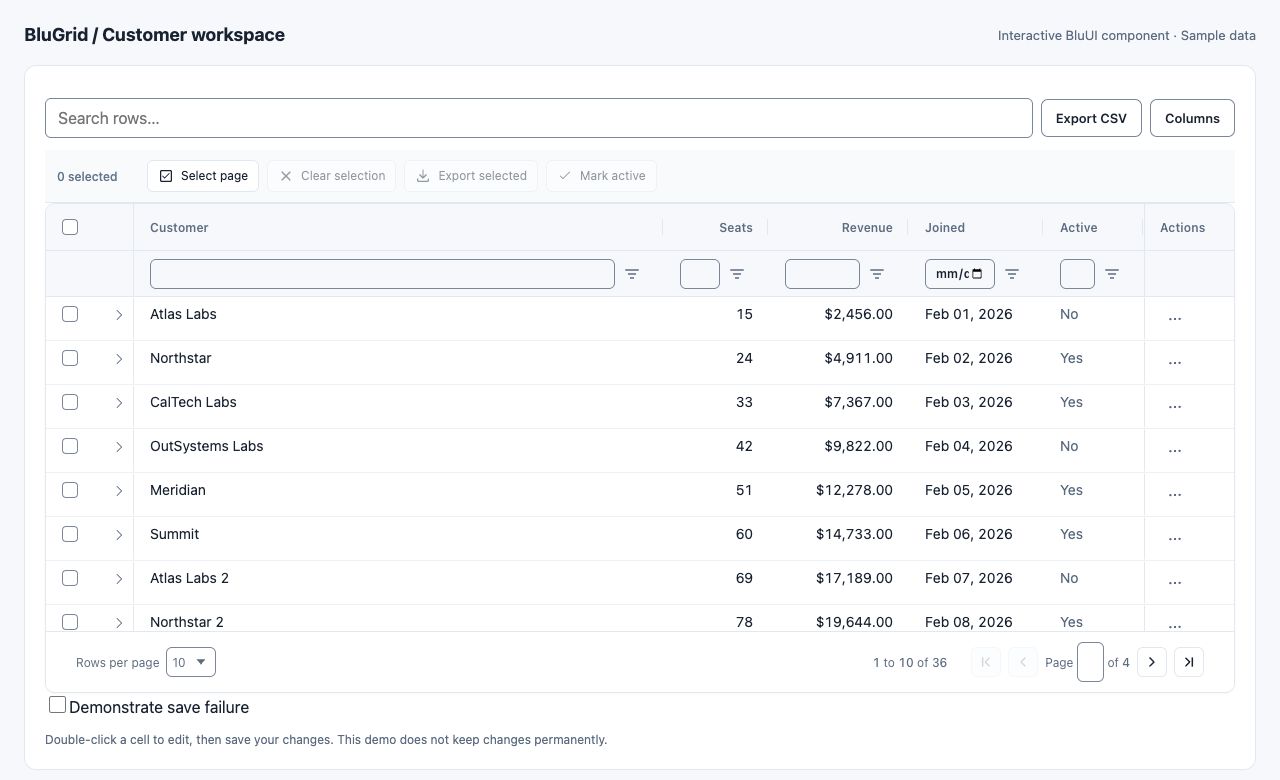The height and width of the screenshot is (780, 1280).
Task: Click the Feb 04, 2026 joined cell
Action: pos(969,446)
